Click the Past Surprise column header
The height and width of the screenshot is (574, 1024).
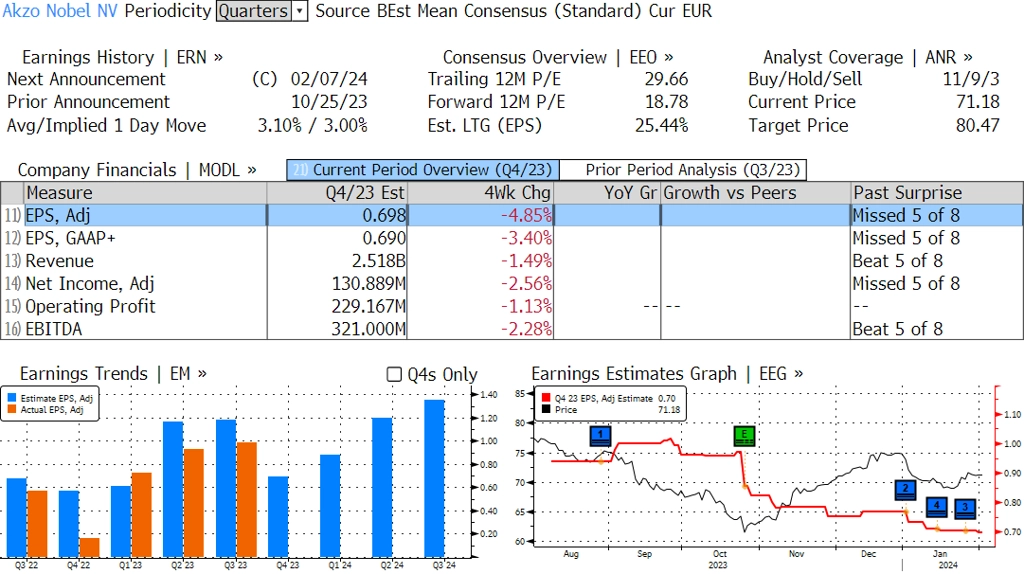point(936,193)
